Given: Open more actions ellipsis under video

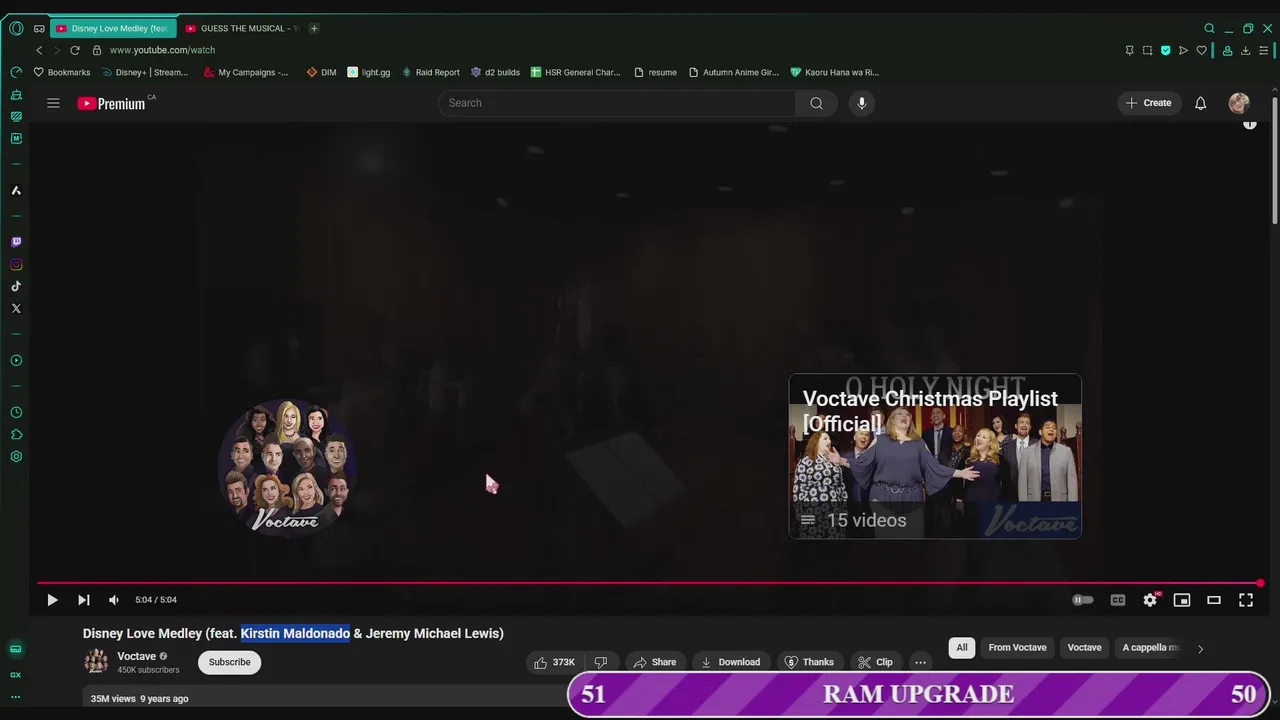Looking at the screenshot, I should pyautogui.click(x=920, y=662).
